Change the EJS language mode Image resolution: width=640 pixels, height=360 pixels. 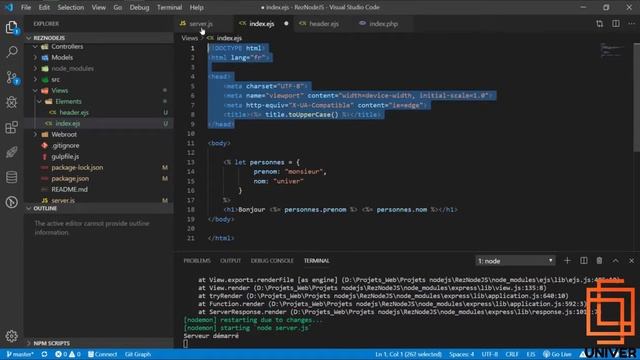point(531,354)
